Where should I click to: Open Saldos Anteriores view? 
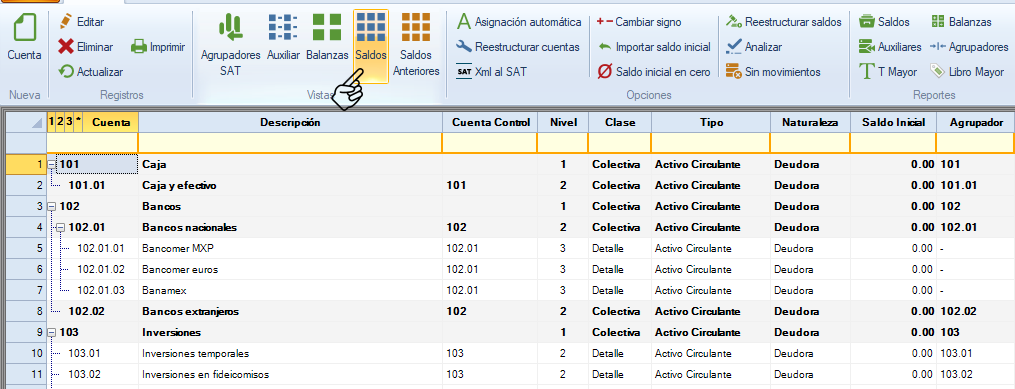click(x=416, y=45)
